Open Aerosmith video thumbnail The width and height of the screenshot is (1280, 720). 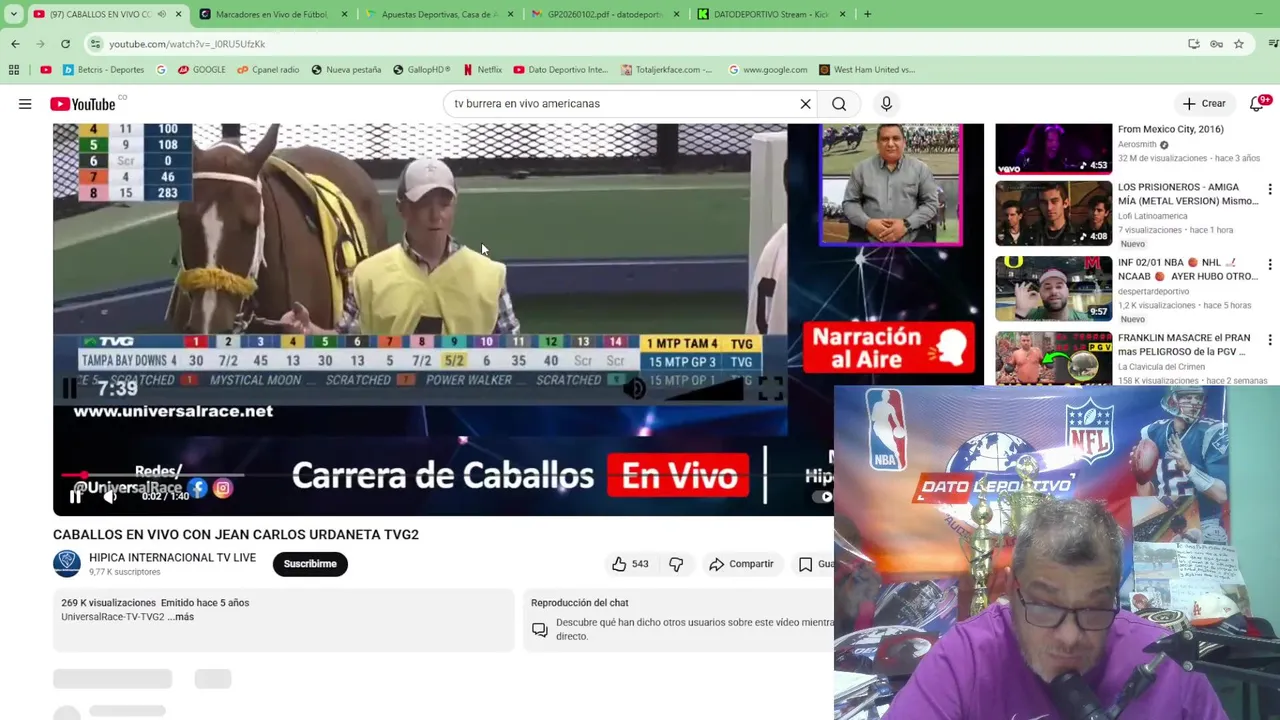click(1053, 149)
